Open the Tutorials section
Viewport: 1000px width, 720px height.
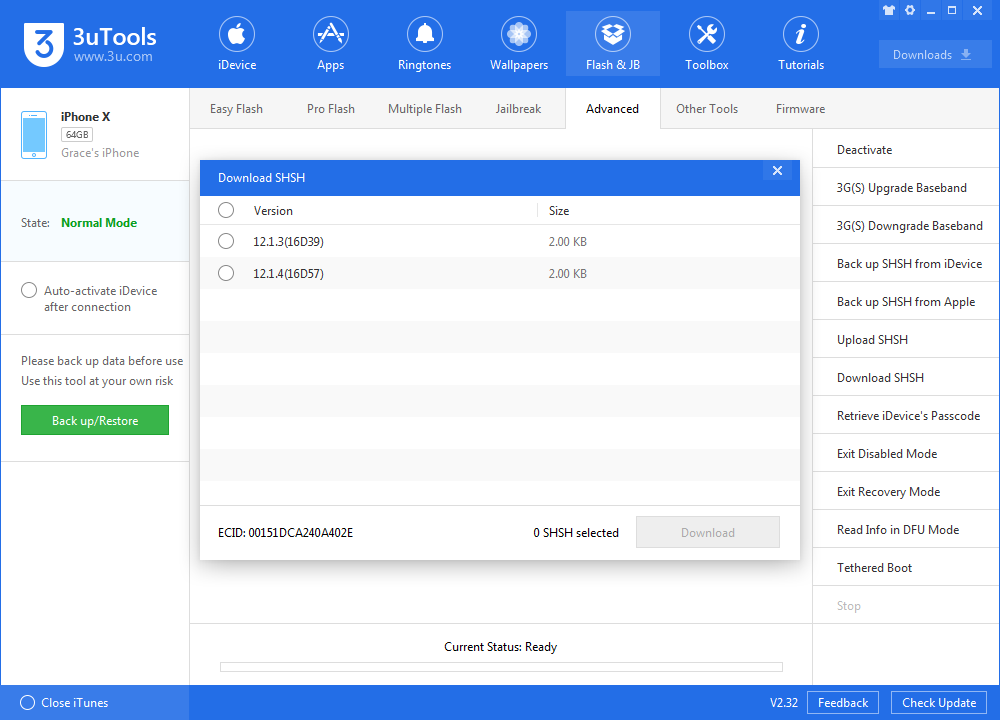(800, 43)
